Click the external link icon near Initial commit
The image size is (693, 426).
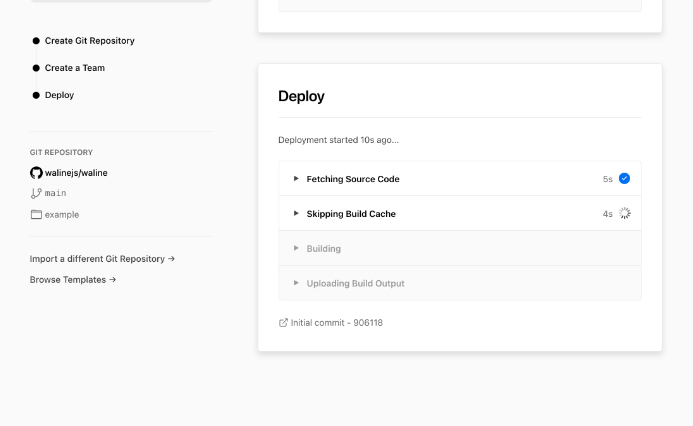283,323
